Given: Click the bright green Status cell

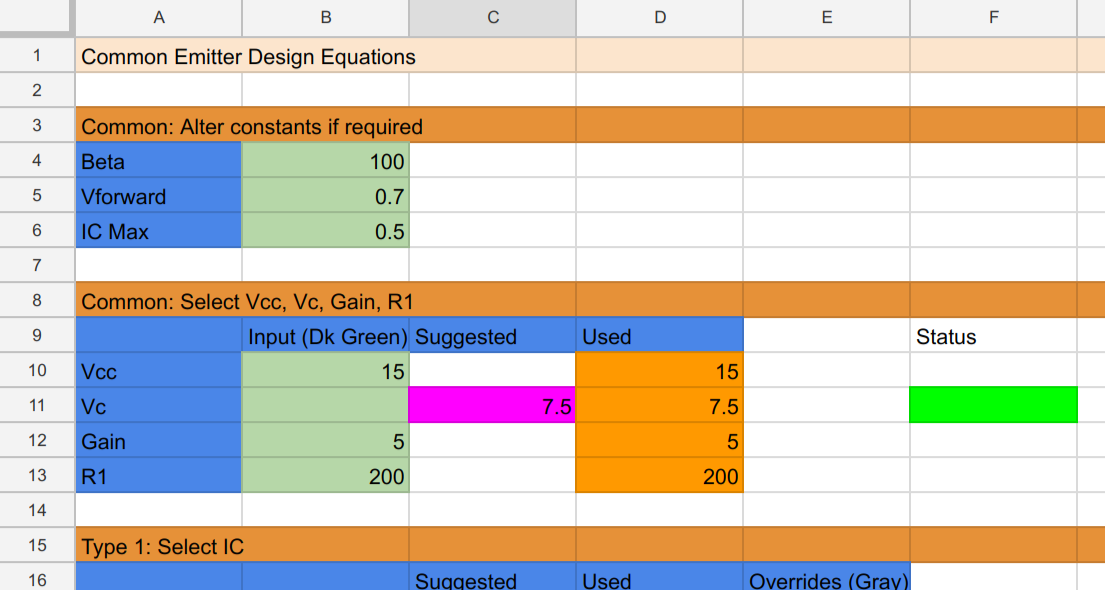Looking at the screenshot, I should click(x=993, y=405).
